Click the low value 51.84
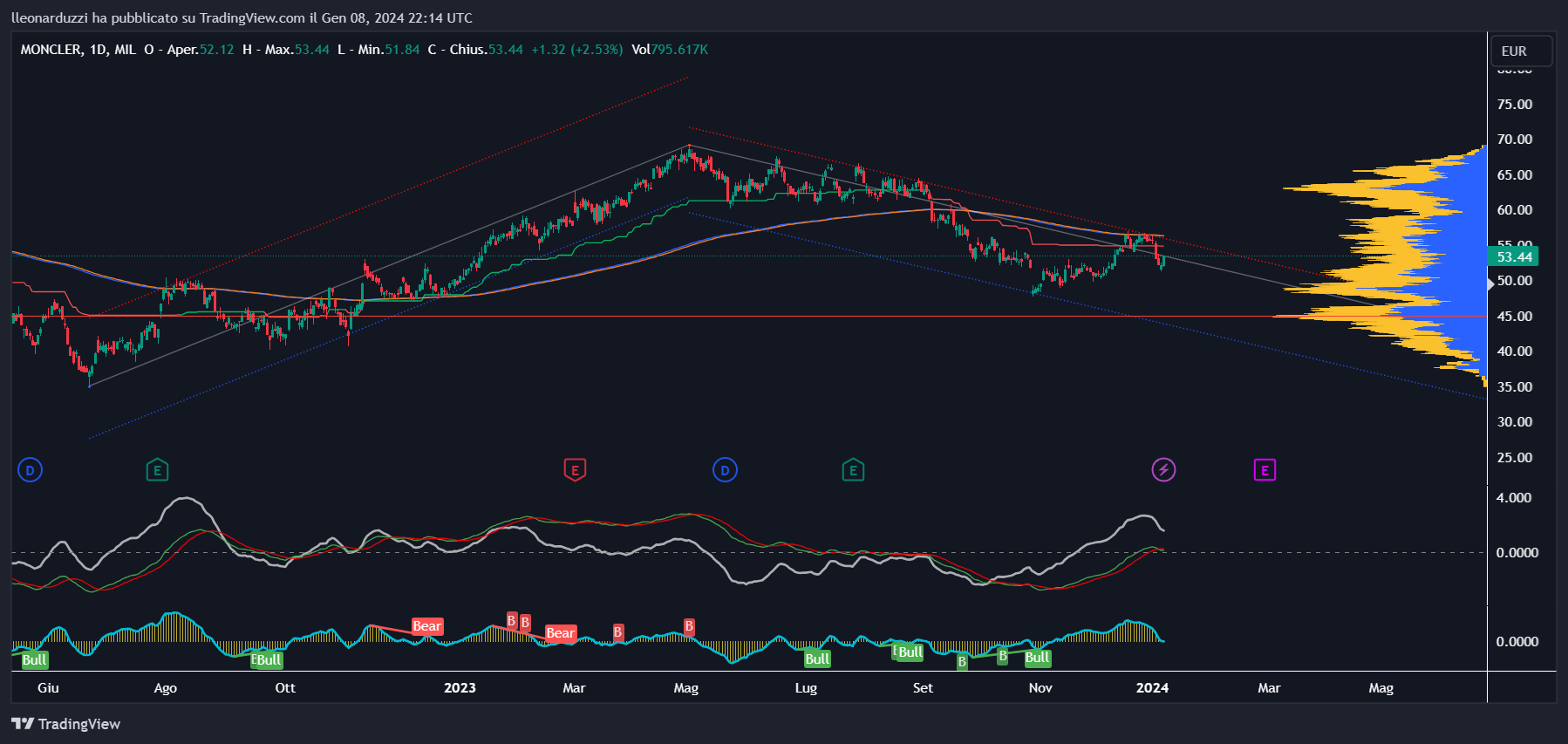1568x744 pixels. (x=402, y=50)
